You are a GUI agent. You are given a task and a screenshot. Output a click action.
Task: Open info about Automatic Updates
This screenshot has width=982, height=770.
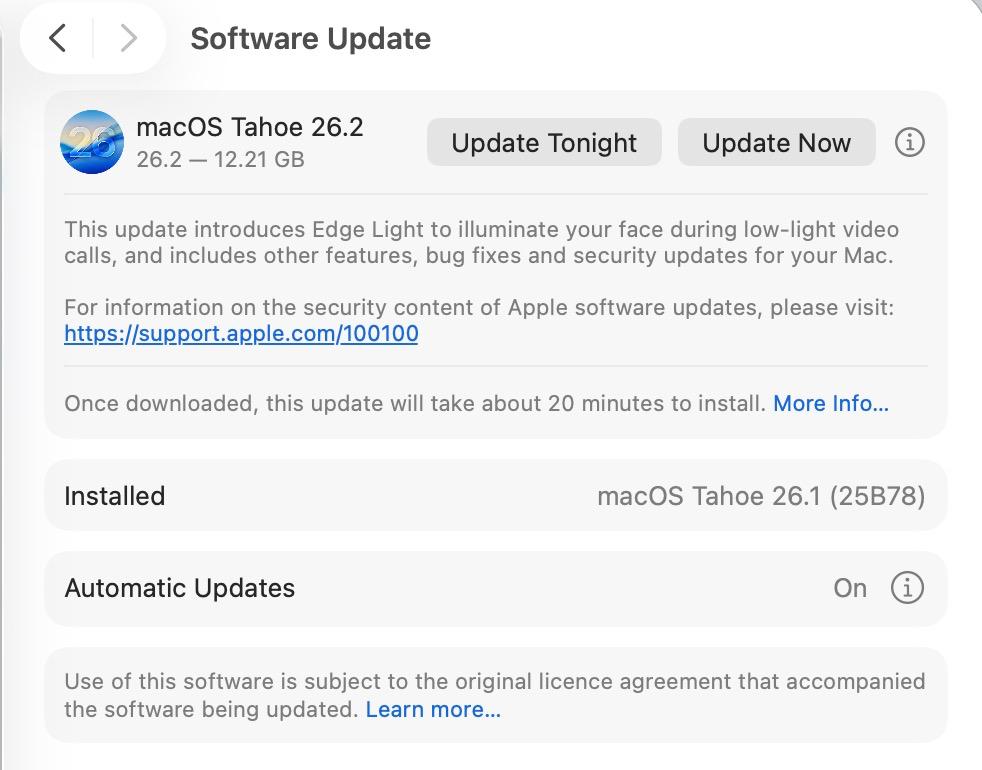(x=908, y=588)
